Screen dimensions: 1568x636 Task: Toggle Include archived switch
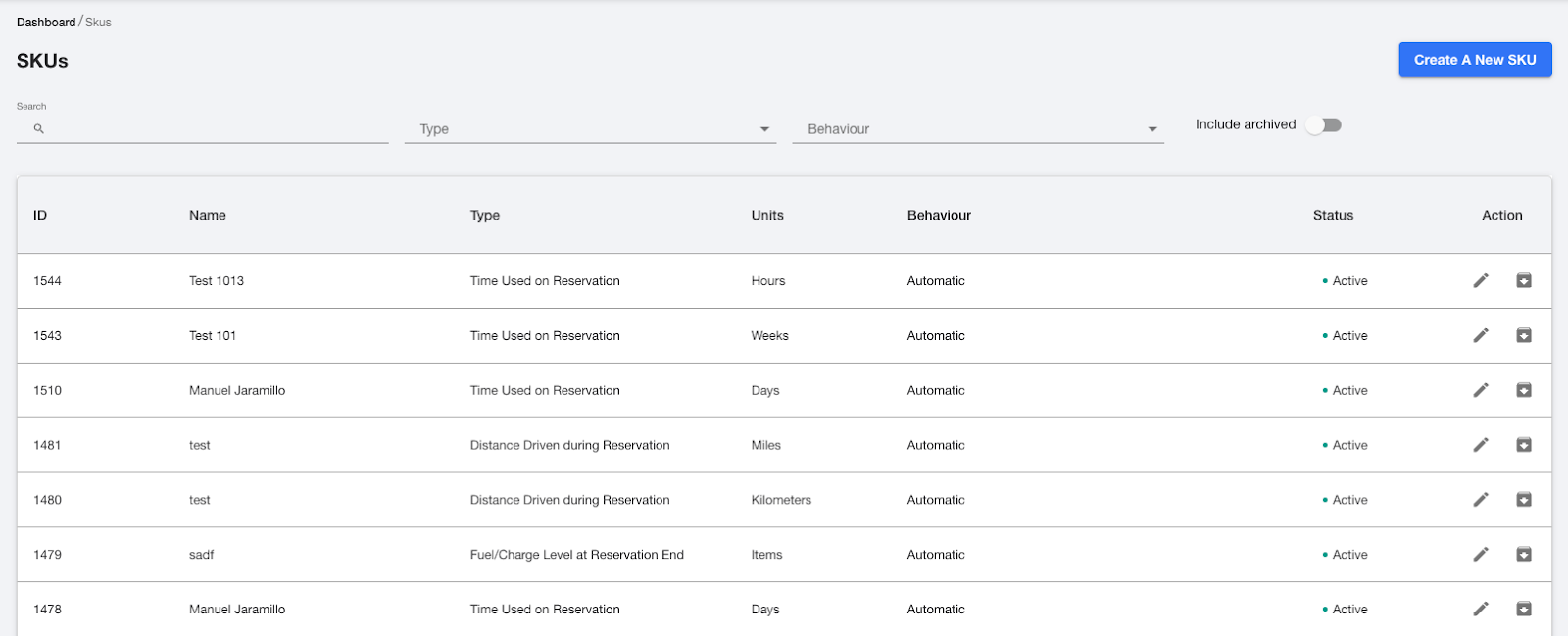(1324, 124)
